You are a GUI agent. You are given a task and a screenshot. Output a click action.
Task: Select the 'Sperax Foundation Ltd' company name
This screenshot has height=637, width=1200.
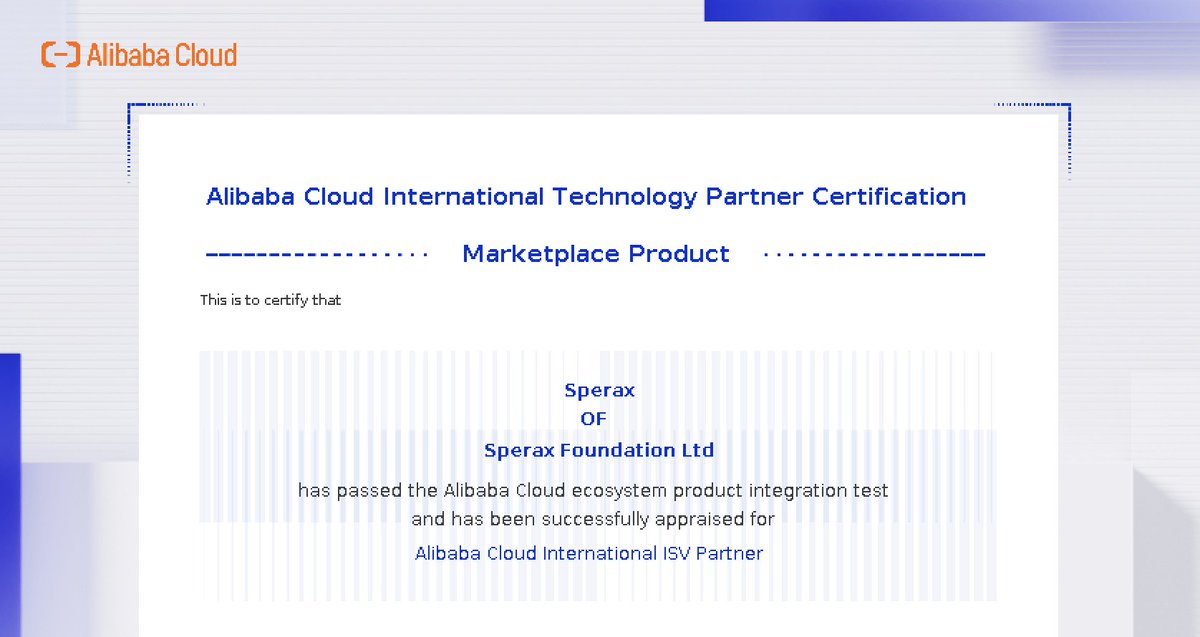(599, 450)
